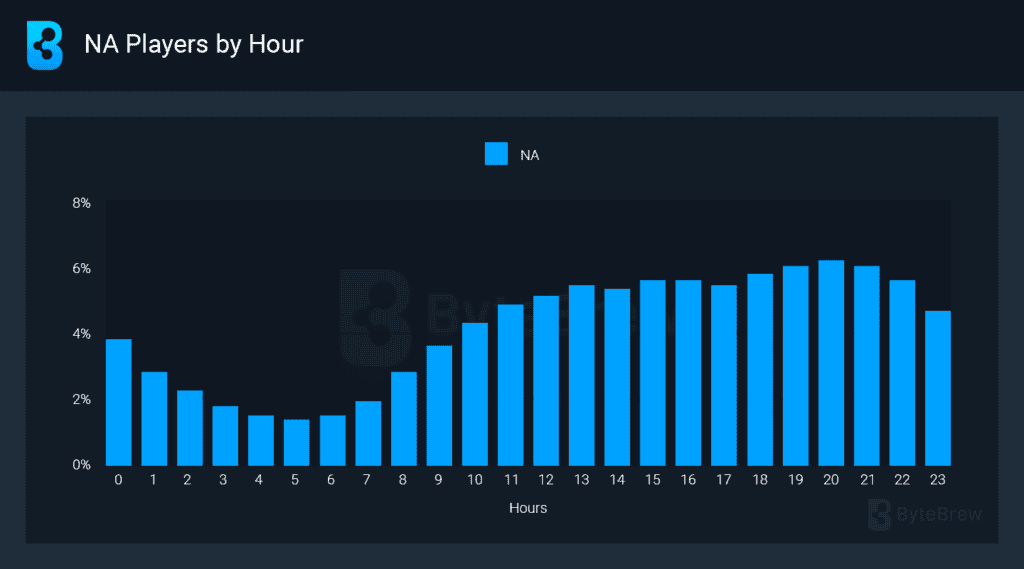Select the bar for hour 0
1024x569 pixels.
click(119, 402)
